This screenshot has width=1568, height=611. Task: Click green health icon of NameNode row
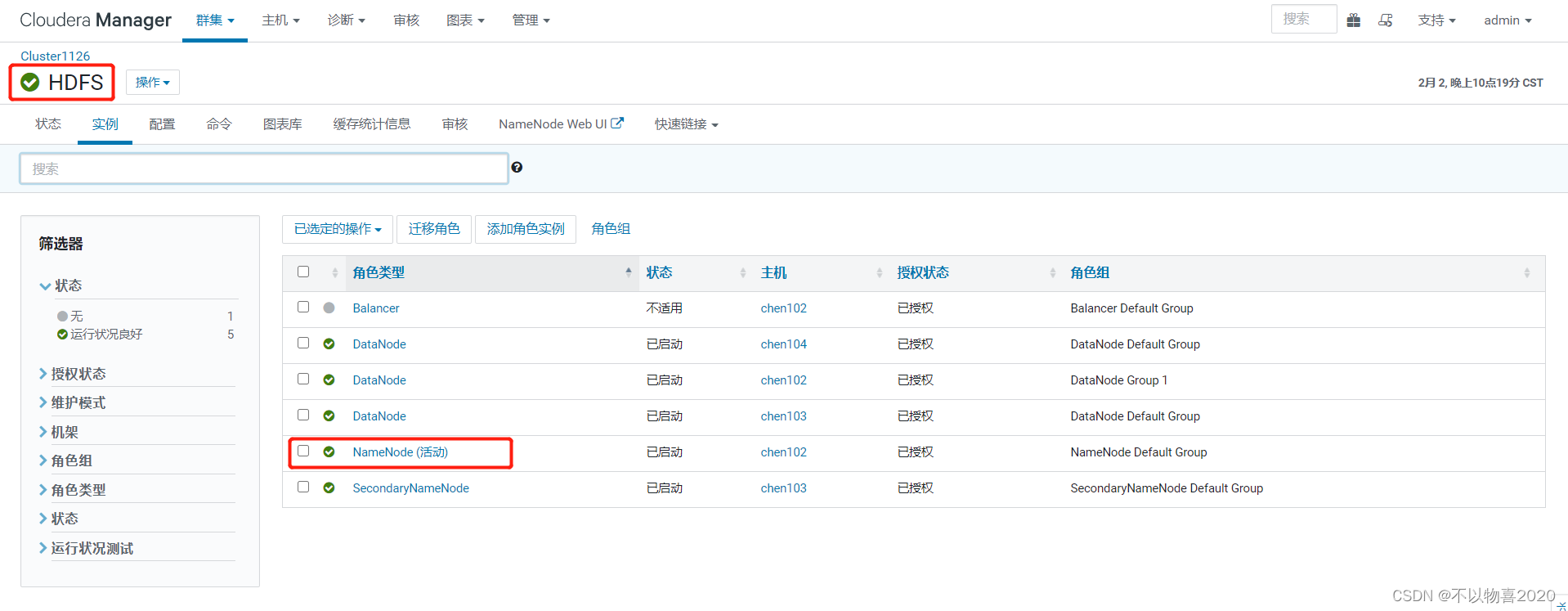pyautogui.click(x=329, y=452)
